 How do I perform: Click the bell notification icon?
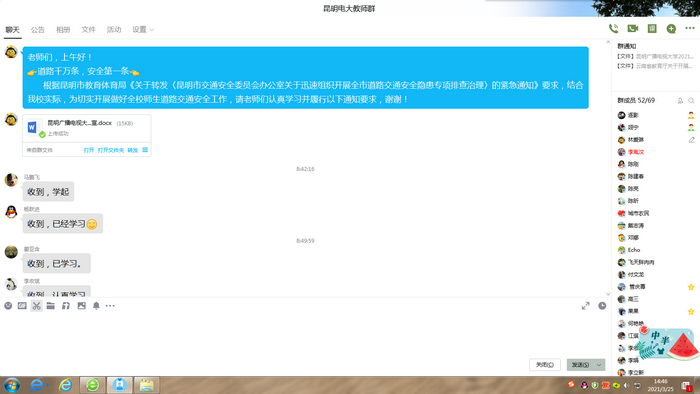[96, 306]
